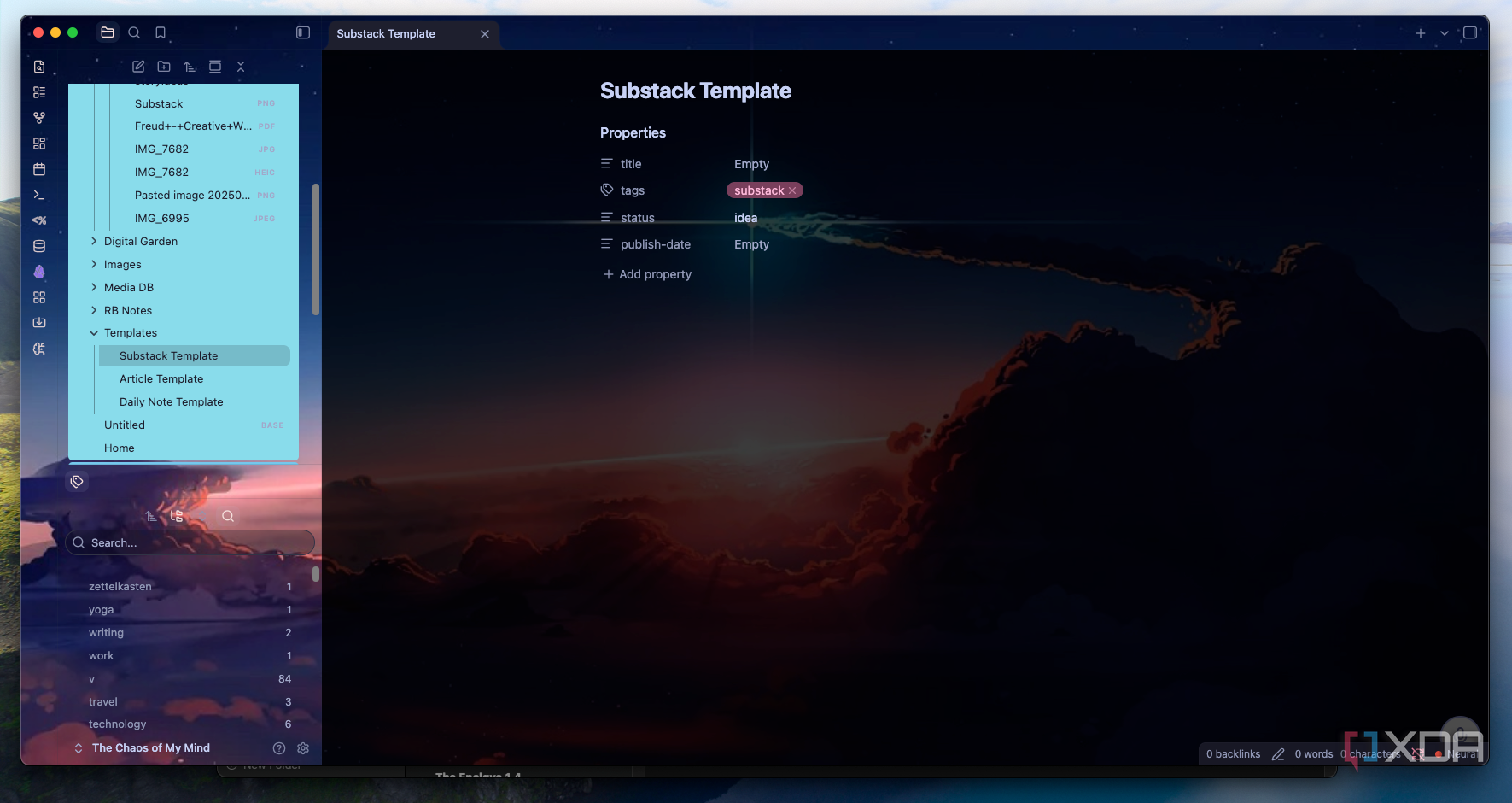The width and height of the screenshot is (1512, 803).
Task: Click the purple gem ribbon icon
Action: pyautogui.click(x=39, y=272)
